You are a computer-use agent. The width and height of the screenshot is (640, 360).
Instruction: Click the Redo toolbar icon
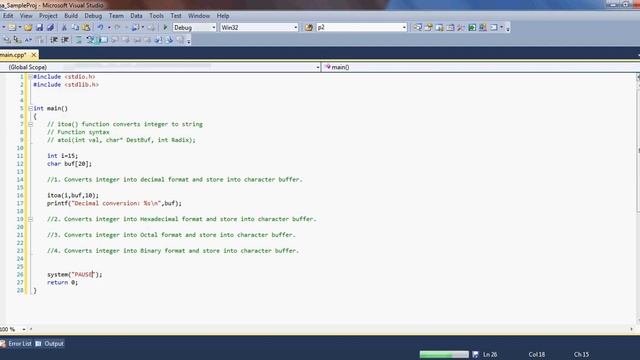(117, 27)
